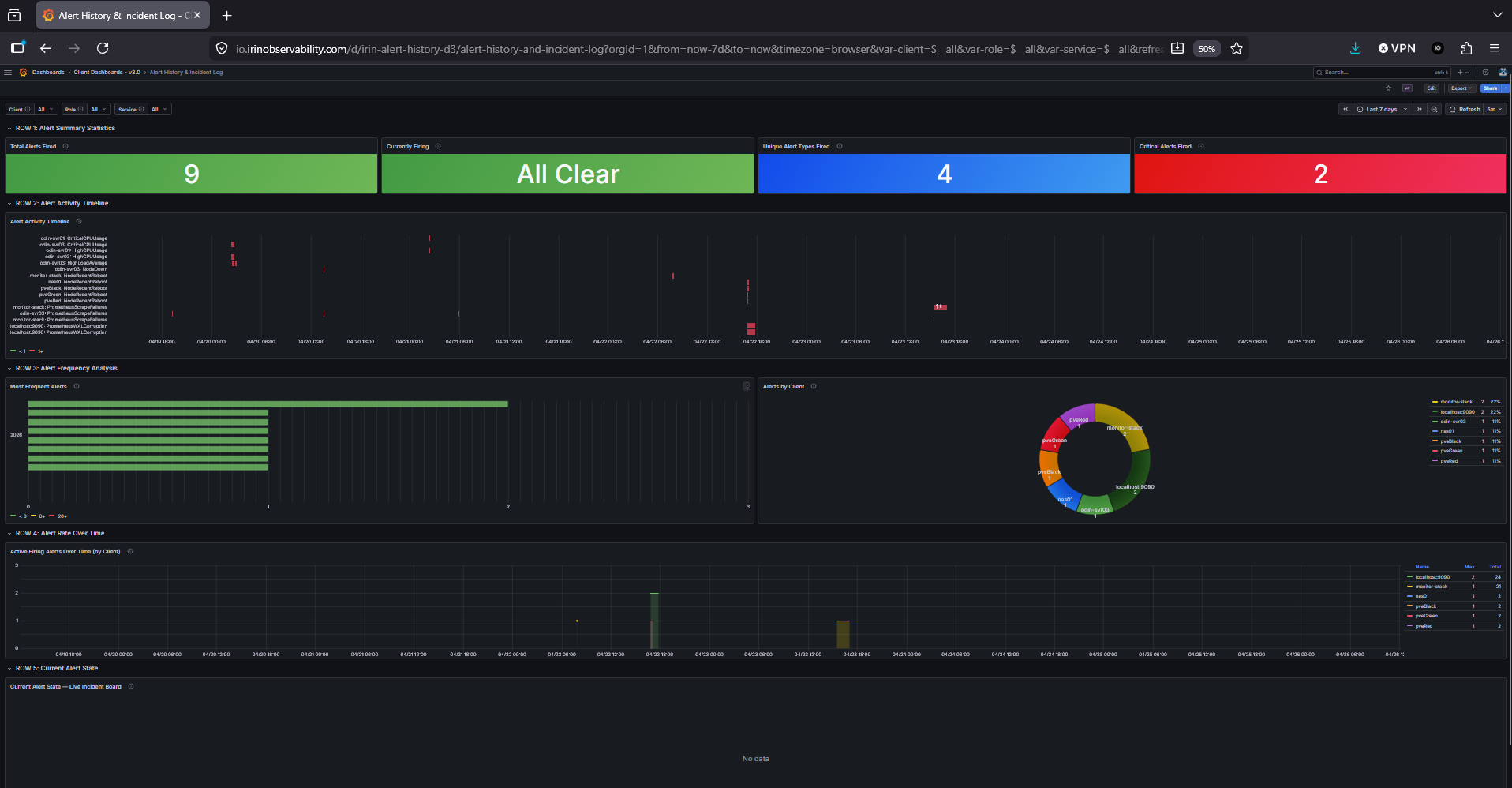Image resolution: width=1512 pixels, height=788 pixels.
Task: Open the Grafana sidebar hamburger menu
Action: [8, 72]
